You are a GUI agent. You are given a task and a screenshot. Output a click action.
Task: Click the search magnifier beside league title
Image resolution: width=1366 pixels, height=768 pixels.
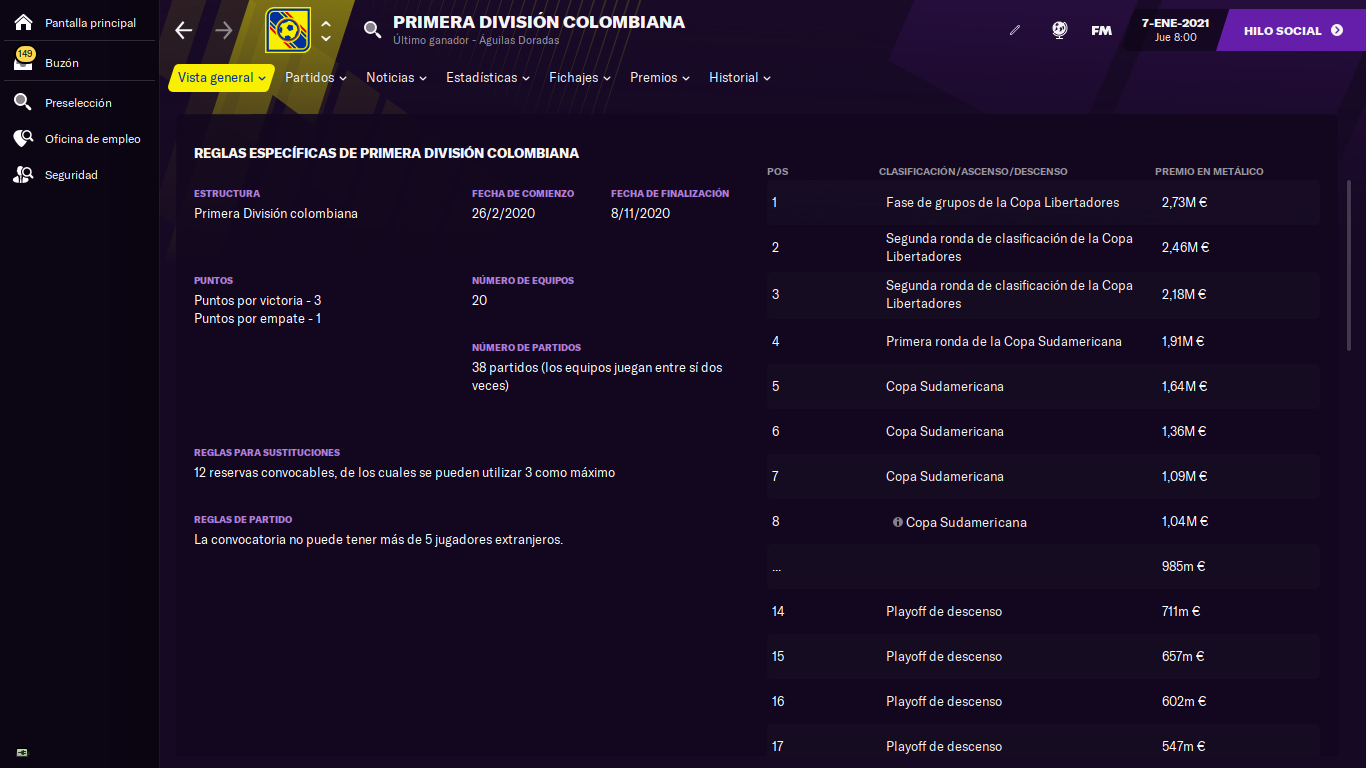372,30
